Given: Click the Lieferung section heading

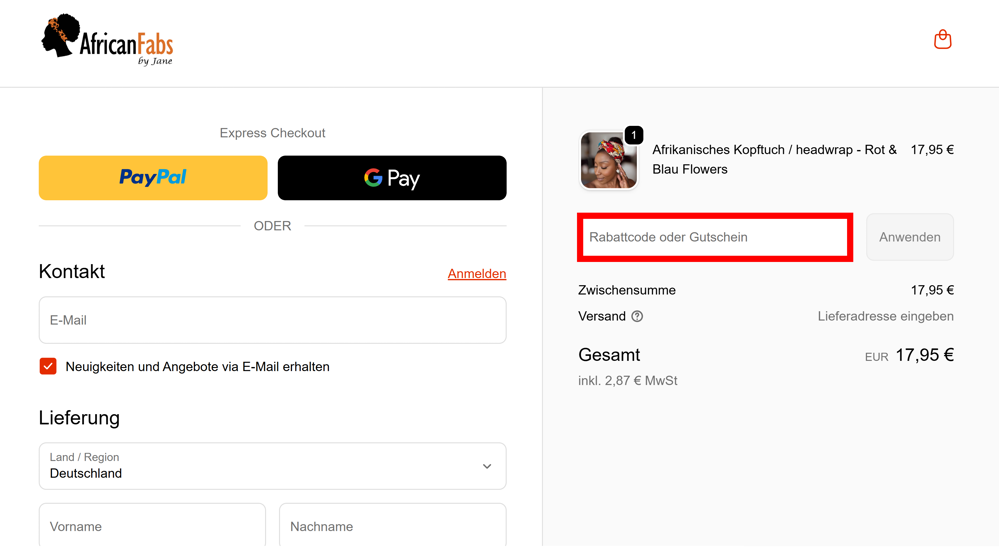Looking at the screenshot, I should (x=79, y=418).
